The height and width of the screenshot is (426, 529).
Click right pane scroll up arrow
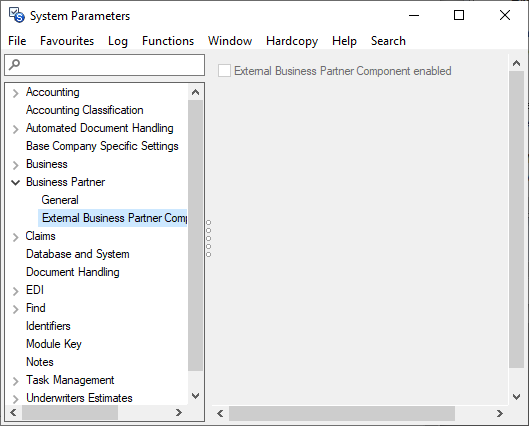pos(516,63)
